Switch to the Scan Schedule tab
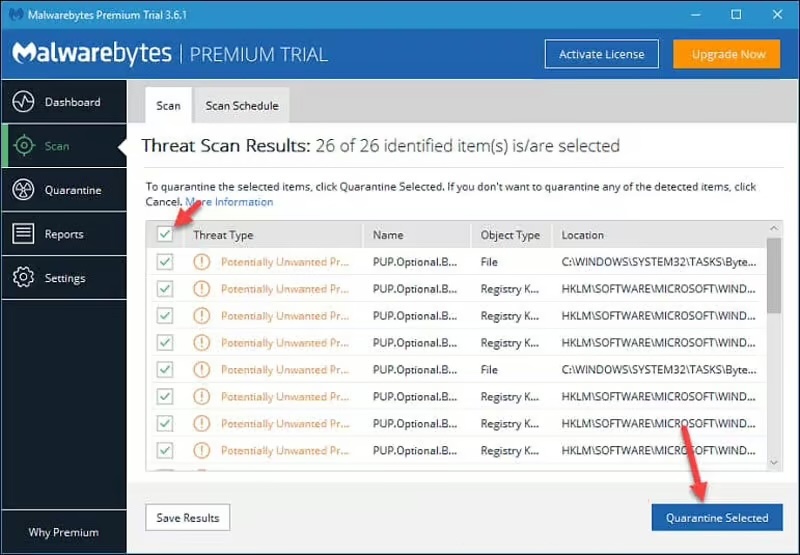The height and width of the screenshot is (555, 800). point(242,106)
